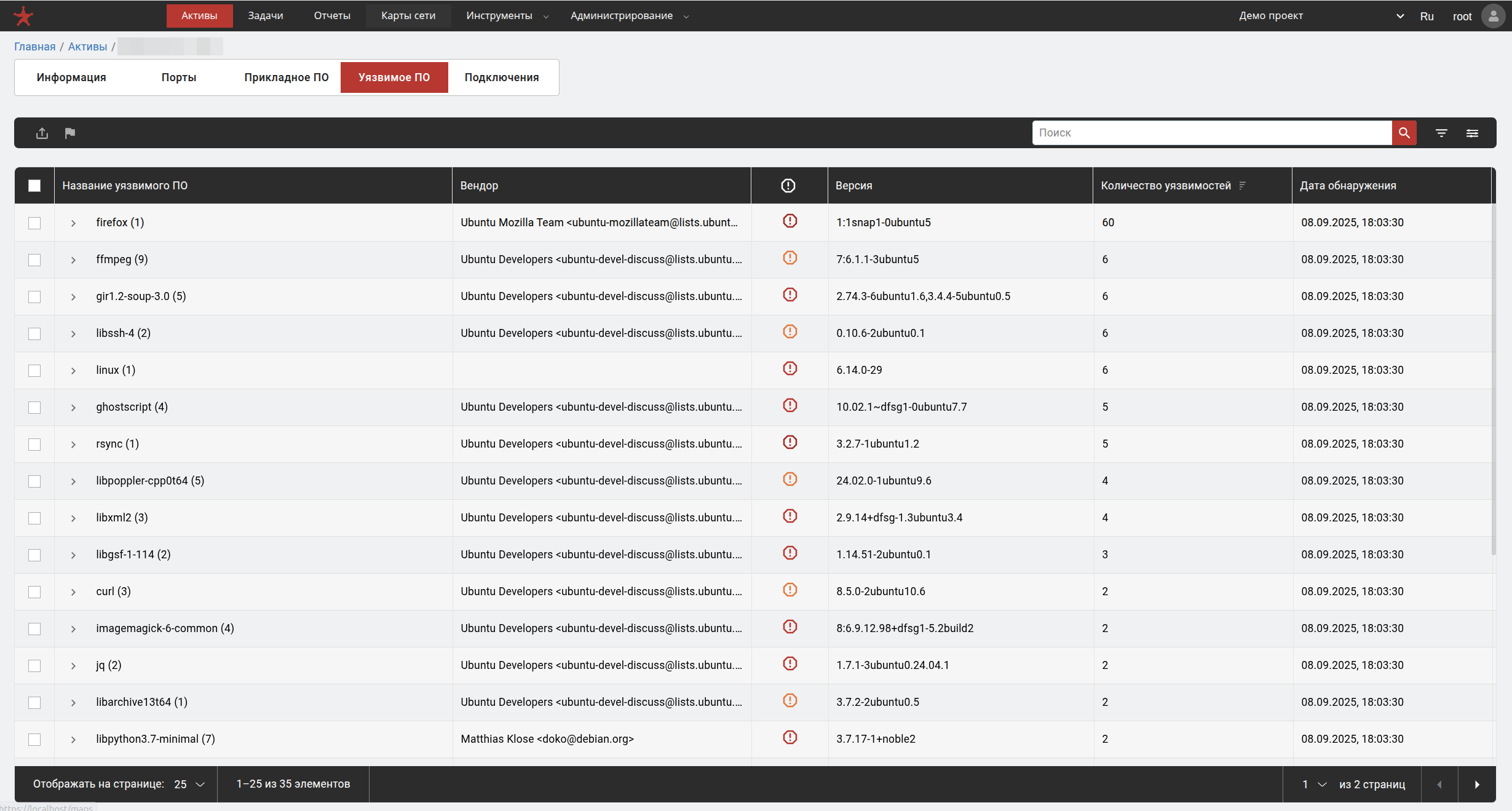The image size is (1512, 811).
Task: Switch language via Ru button
Action: pyautogui.click(x=1427, y=17)
